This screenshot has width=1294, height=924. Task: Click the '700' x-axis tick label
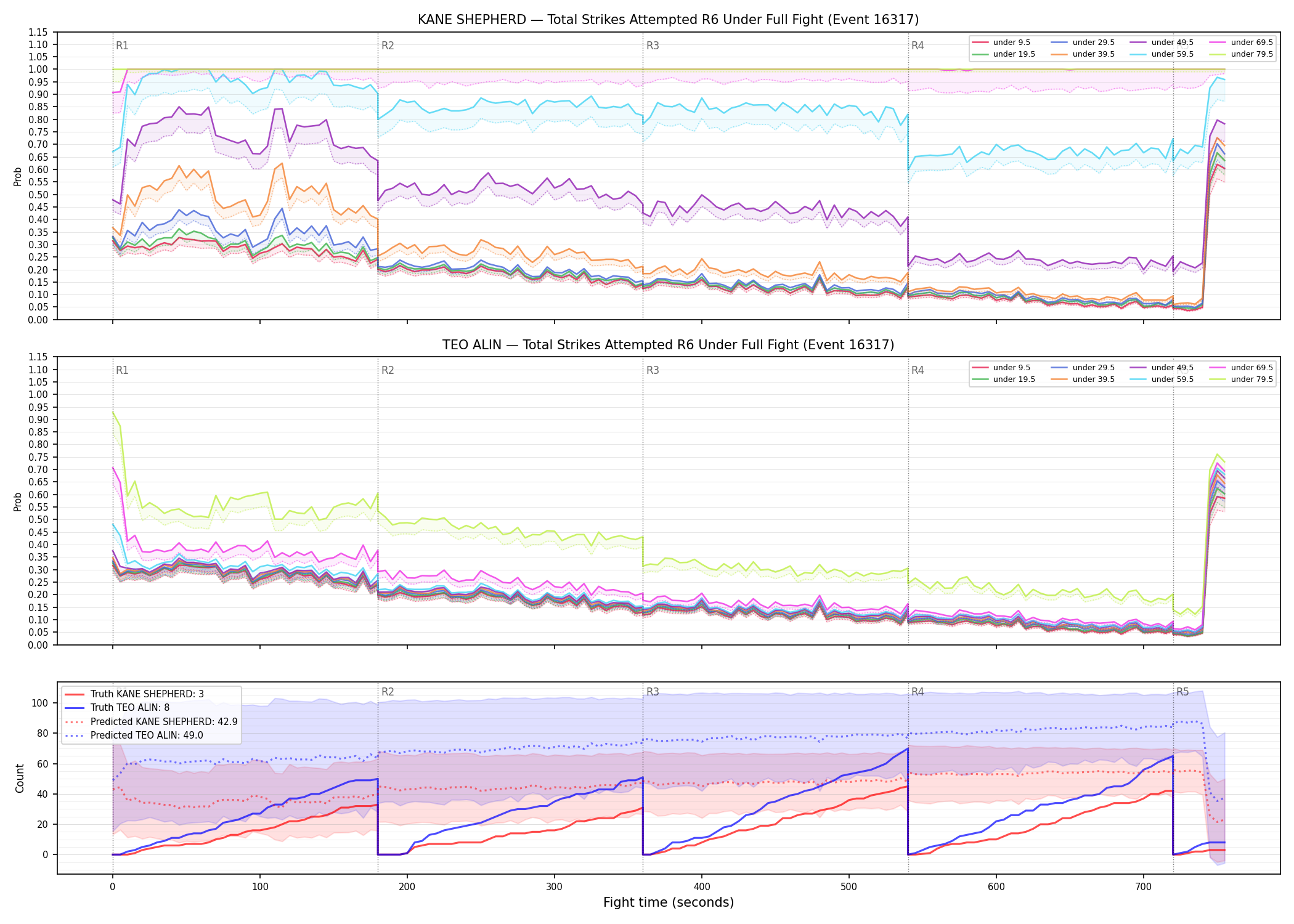click(1144, 887)
